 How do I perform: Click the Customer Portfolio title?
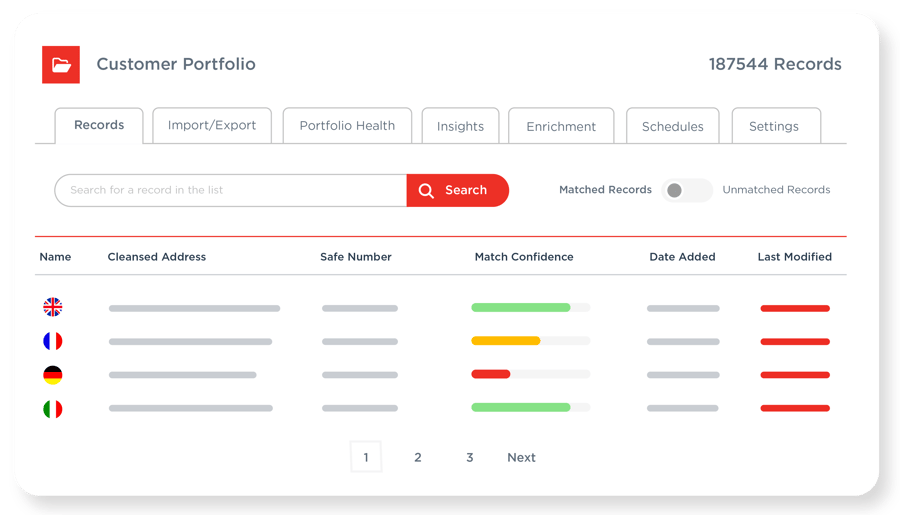coord(176,64)
